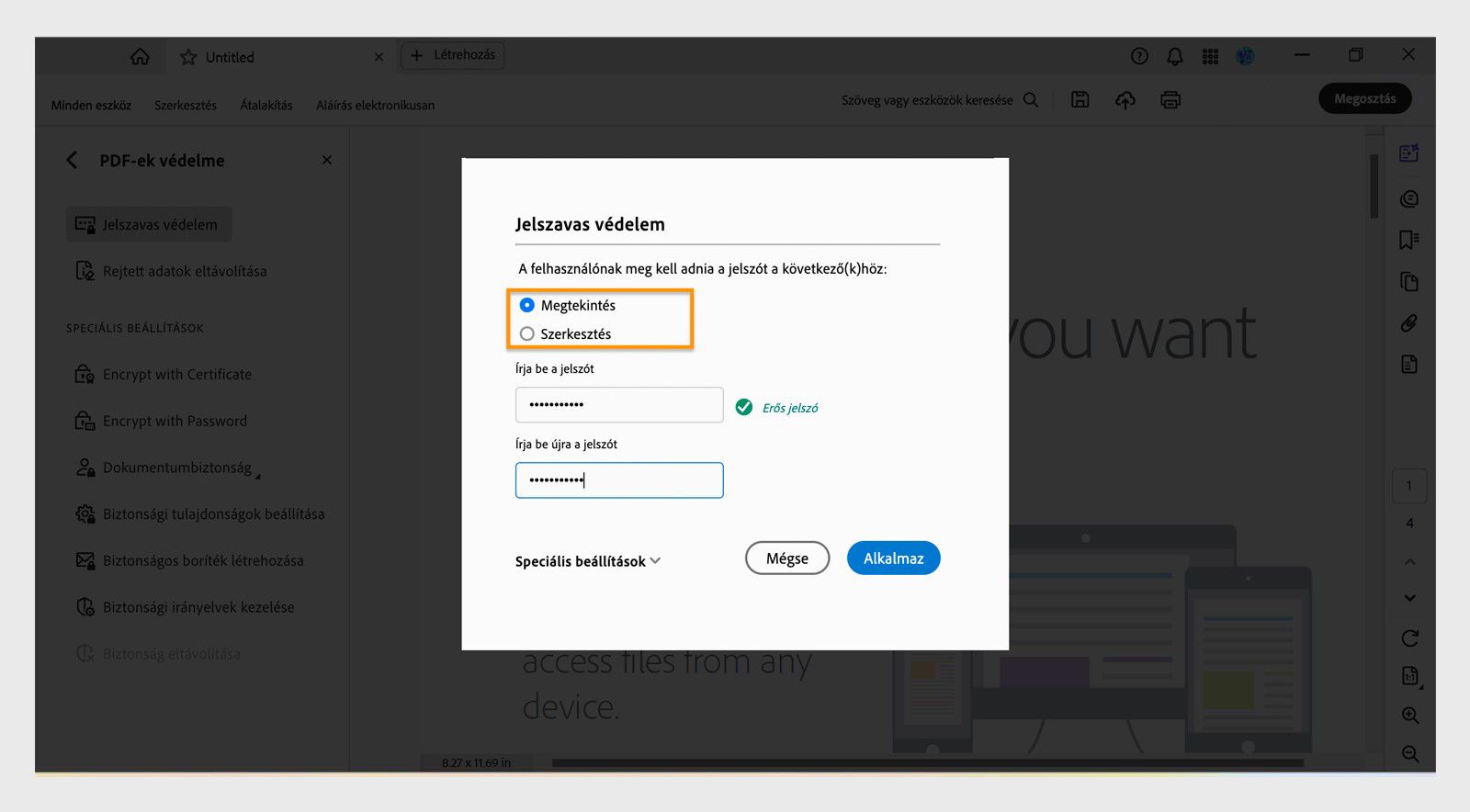Click the Létrehozás create button
Image resolution: width=1470 pixels, height=812 pixels.
(452, 56)
